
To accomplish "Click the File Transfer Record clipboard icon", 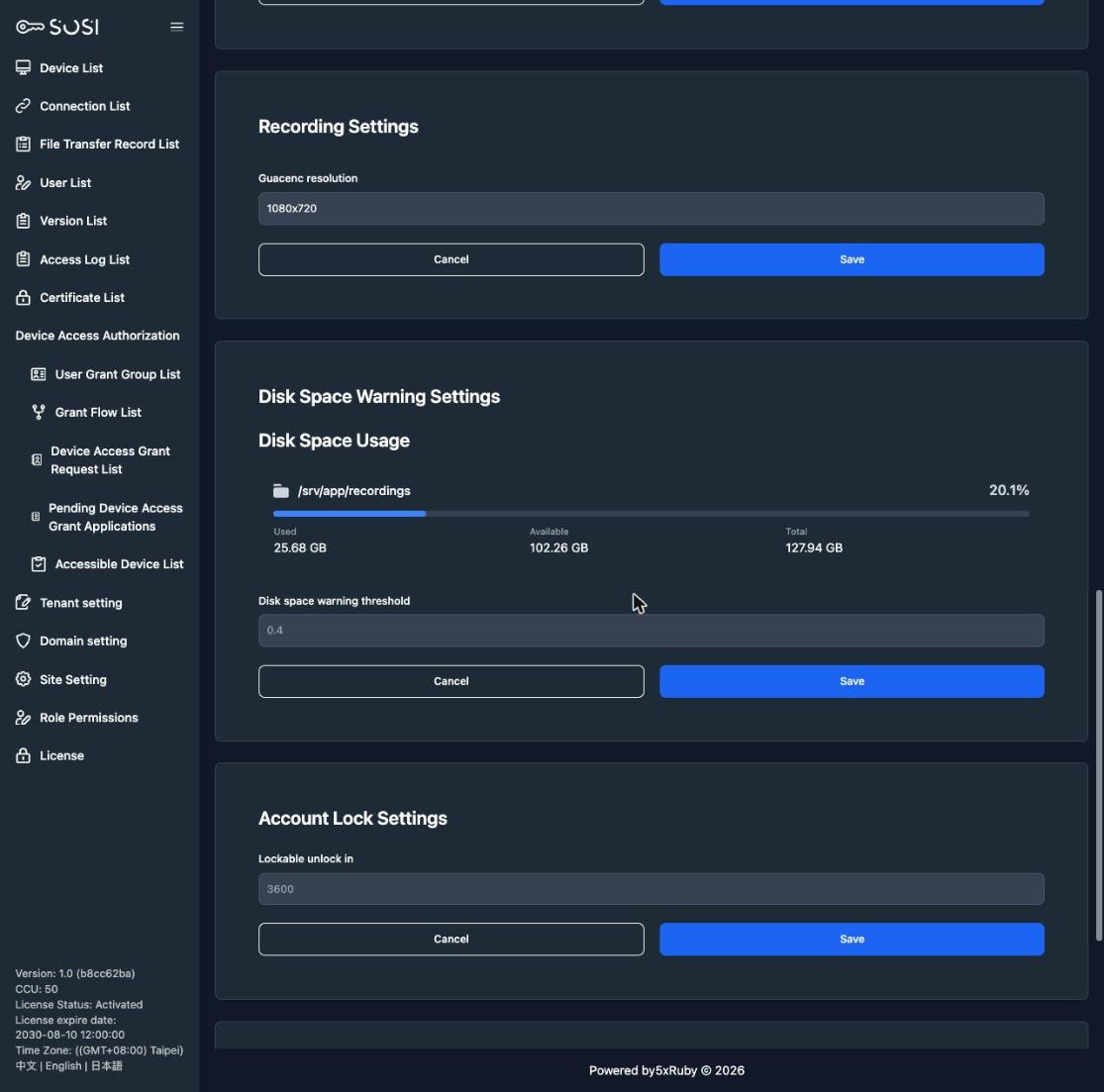I will point(23,144).
